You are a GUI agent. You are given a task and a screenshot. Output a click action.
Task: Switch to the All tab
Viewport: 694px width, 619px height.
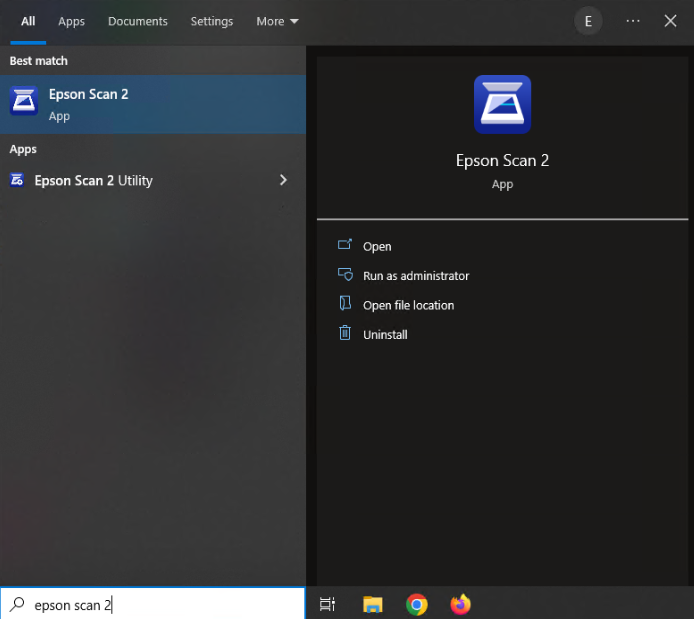[28, 21]
